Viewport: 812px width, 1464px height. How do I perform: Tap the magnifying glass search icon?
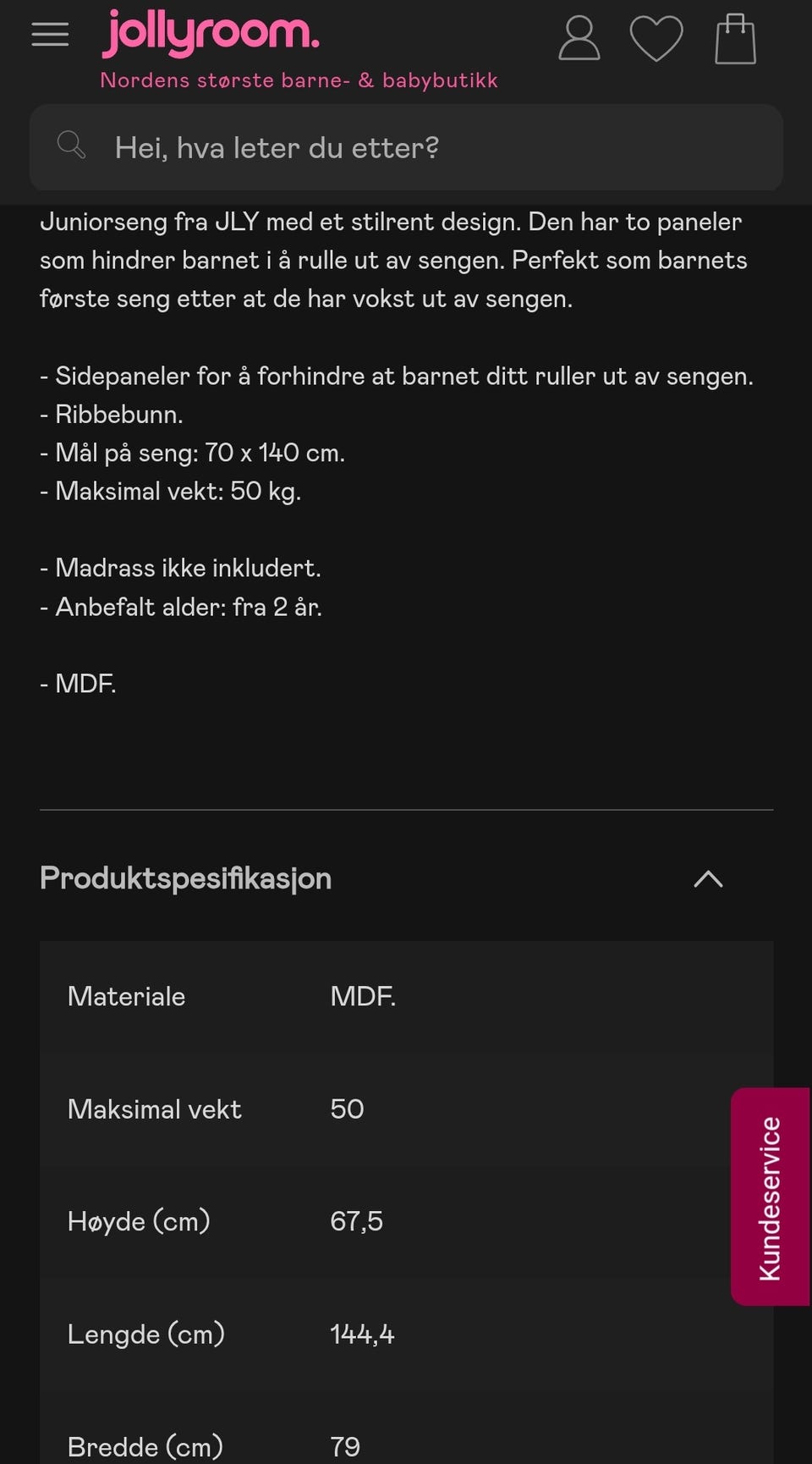[x=72, y=146]
